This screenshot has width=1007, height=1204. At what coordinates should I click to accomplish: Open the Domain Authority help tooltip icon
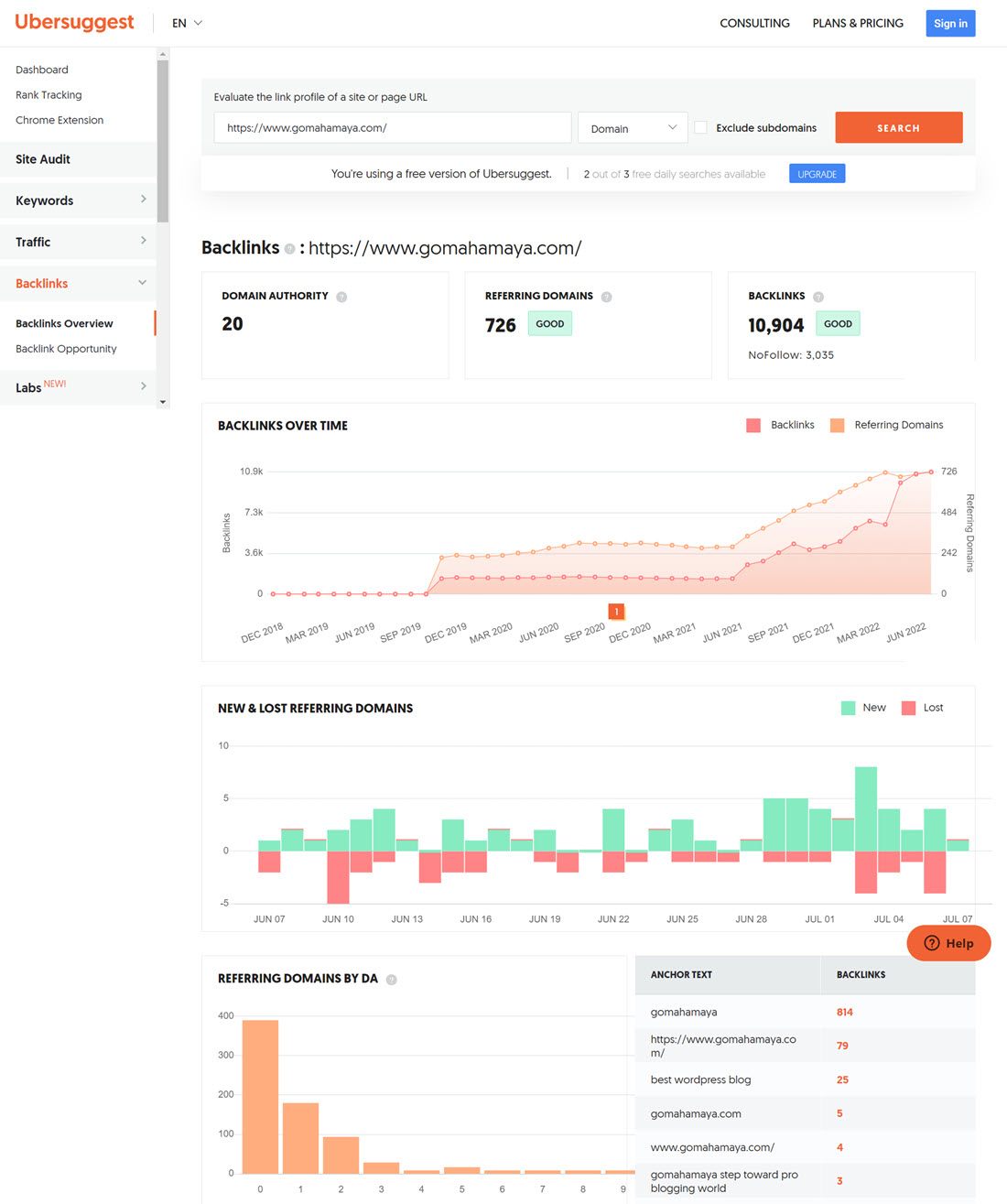pyautogui.click(x=341, y=297)
